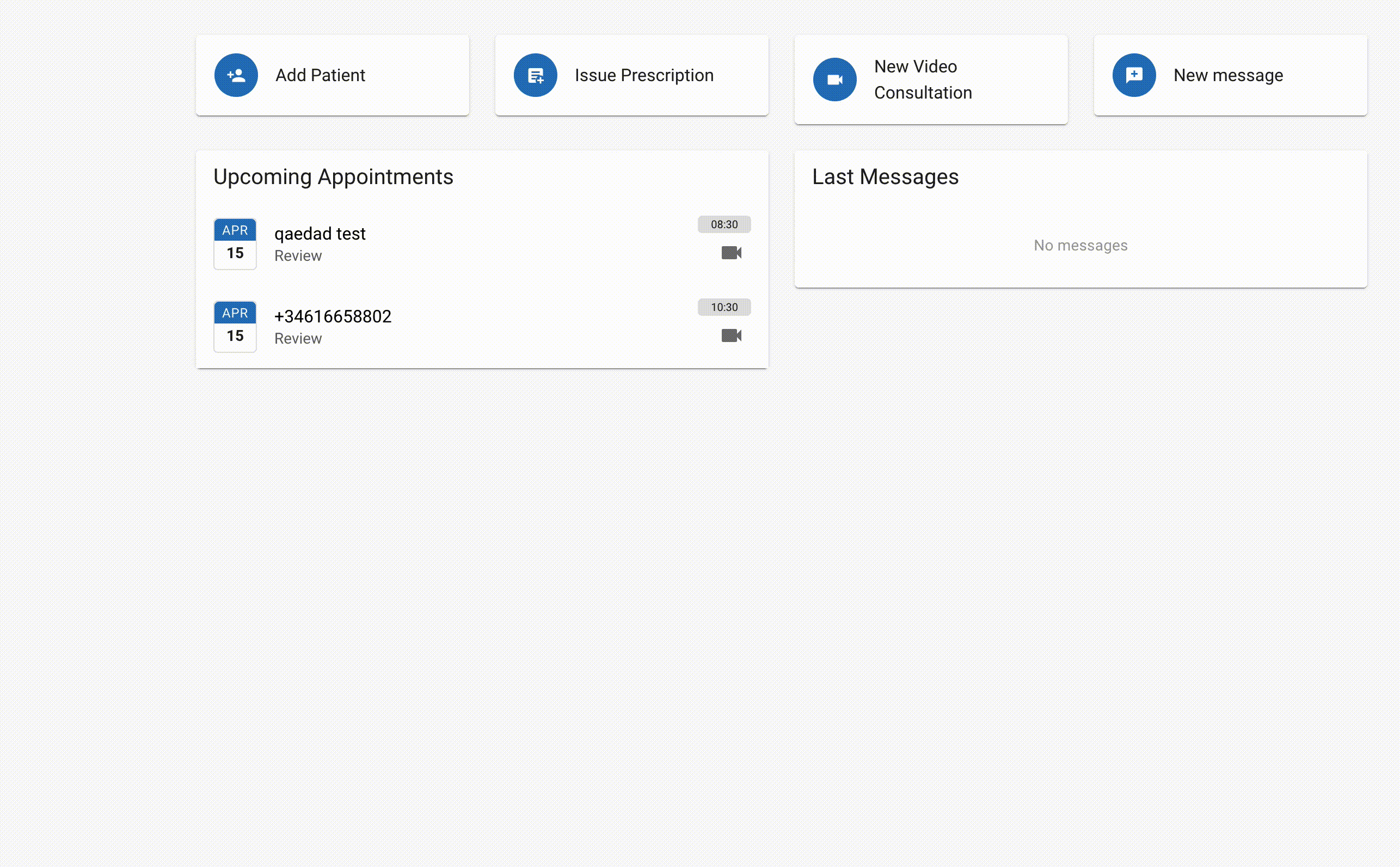Image resolution: width=1400 pixels, height=867 pixels.
Task: Open the Add Patient card label
Action: tap(321, 75)
